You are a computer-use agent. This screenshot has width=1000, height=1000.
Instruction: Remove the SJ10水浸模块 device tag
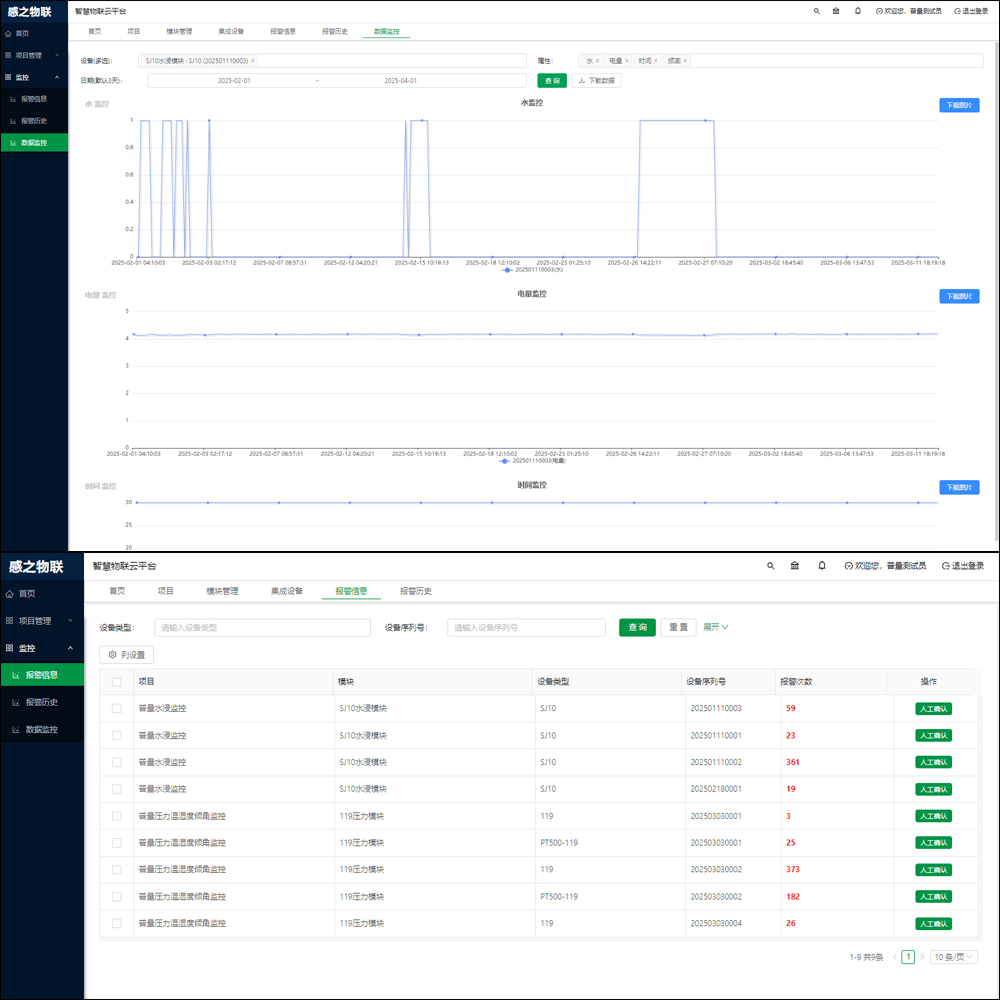click(x=253, y=61)
